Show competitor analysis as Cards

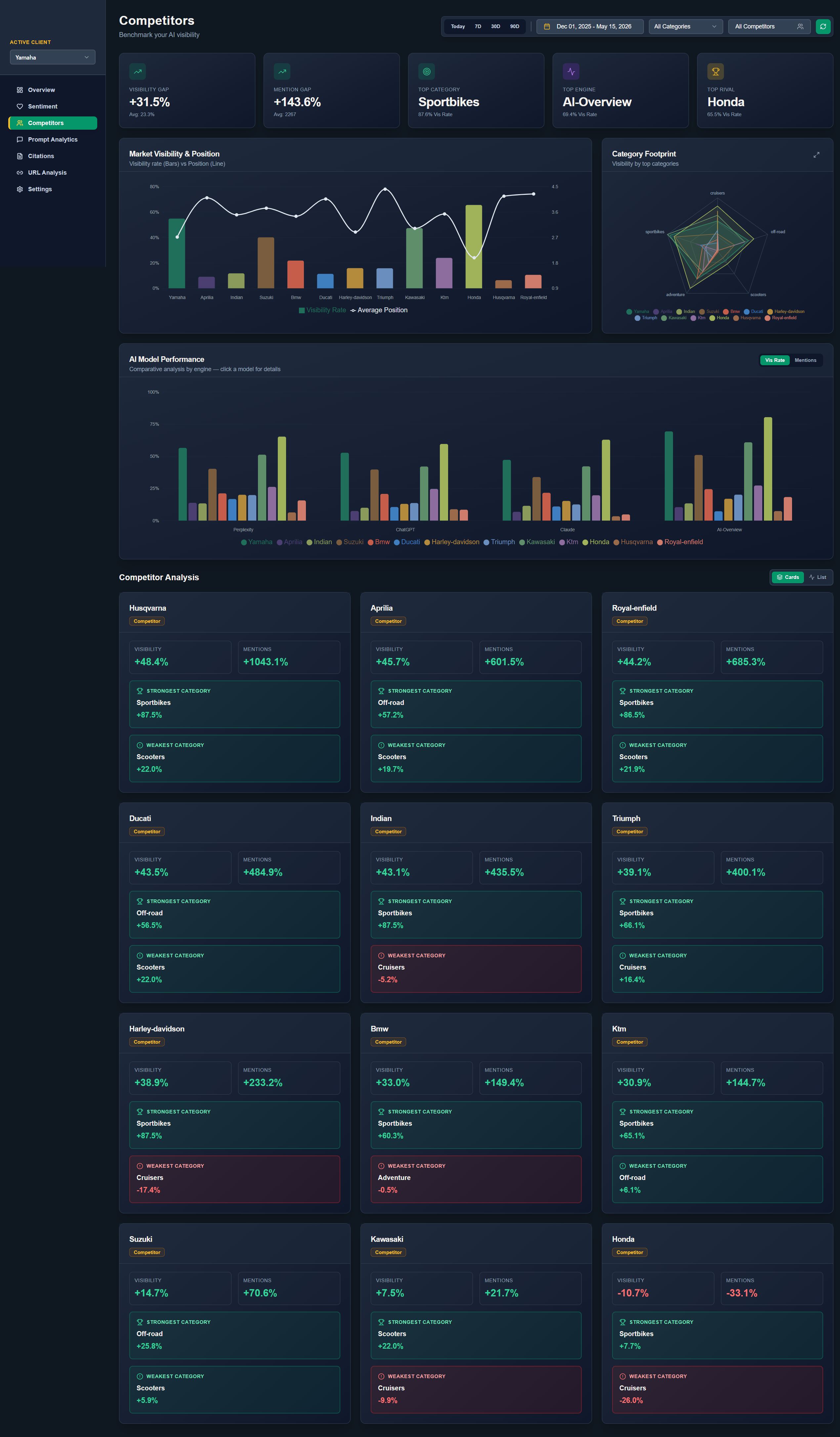pyautogui.click(x=787, y=578)
